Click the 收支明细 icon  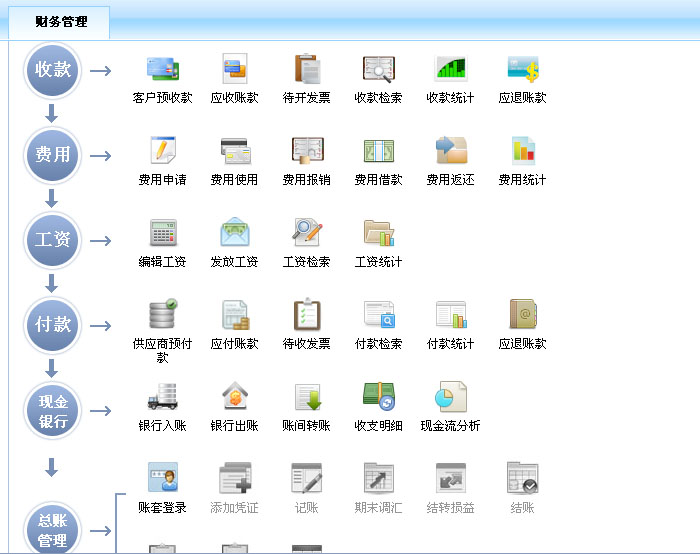point(378,398)
